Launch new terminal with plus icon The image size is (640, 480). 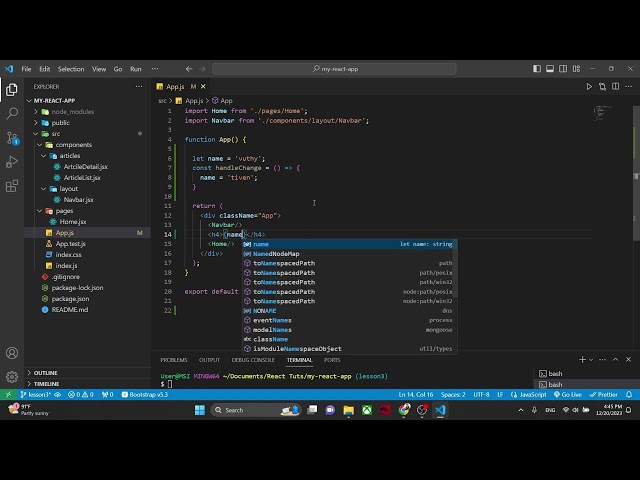click(x=582, y=360)
